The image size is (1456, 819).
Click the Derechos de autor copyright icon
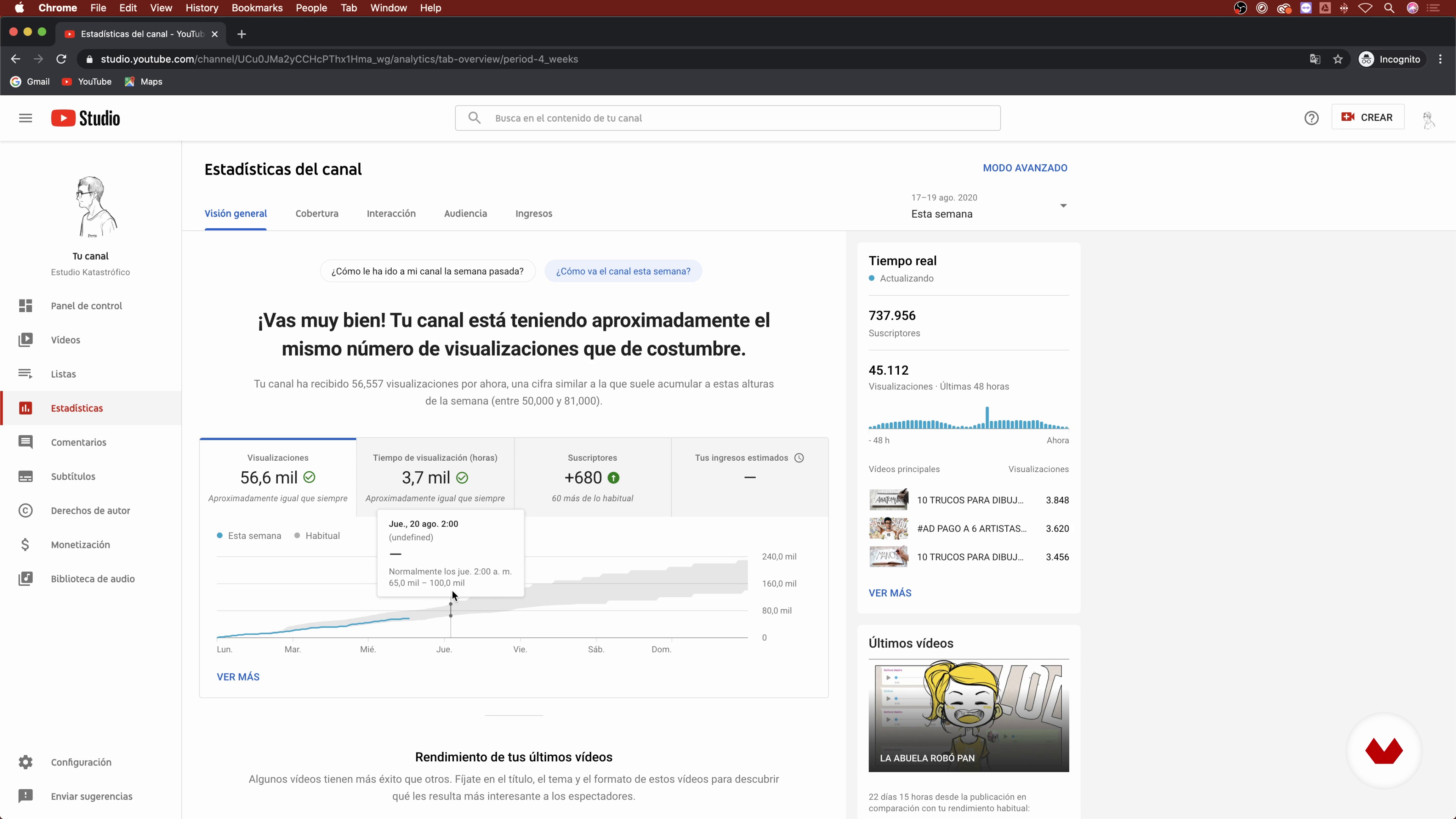pos(25,510)
